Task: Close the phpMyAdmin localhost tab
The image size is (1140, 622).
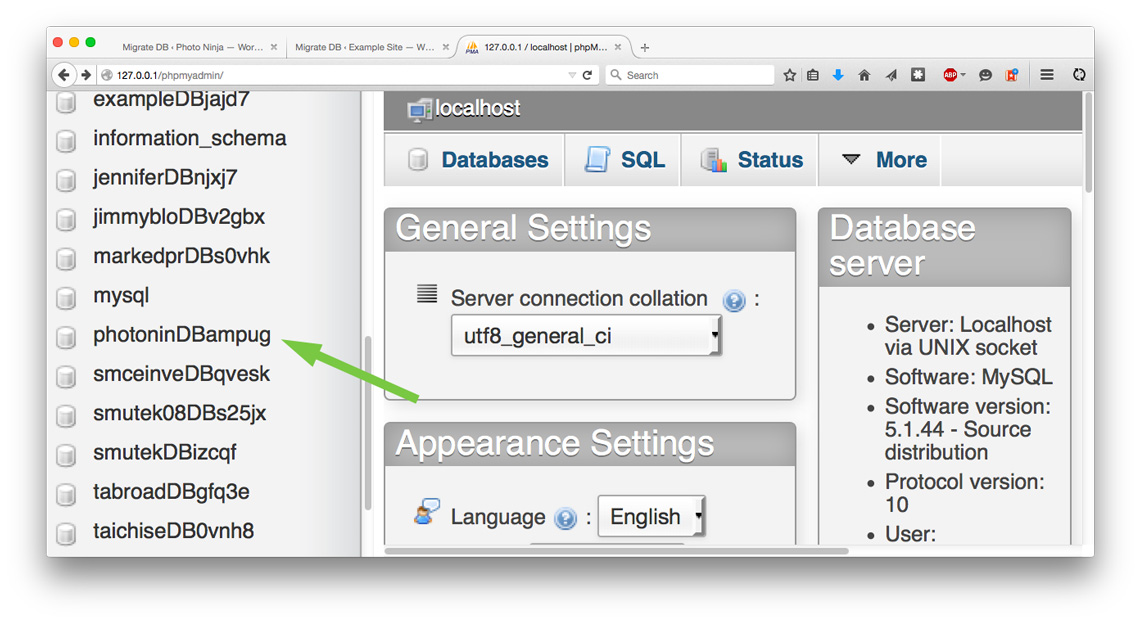Action: coord(618,47)
